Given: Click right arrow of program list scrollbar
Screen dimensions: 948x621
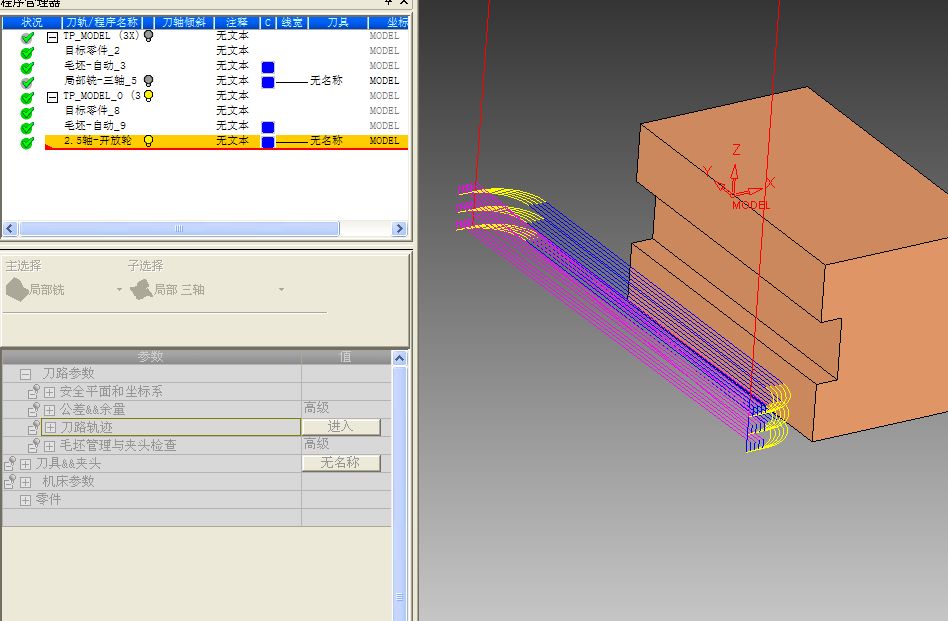Looking at the screenshot, I should pyautogui.click(x=398, y=229).
